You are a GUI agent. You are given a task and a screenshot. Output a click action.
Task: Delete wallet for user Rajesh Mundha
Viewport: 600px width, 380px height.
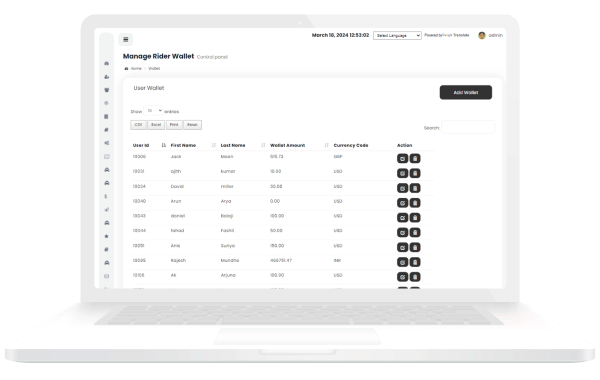(415, 262)
